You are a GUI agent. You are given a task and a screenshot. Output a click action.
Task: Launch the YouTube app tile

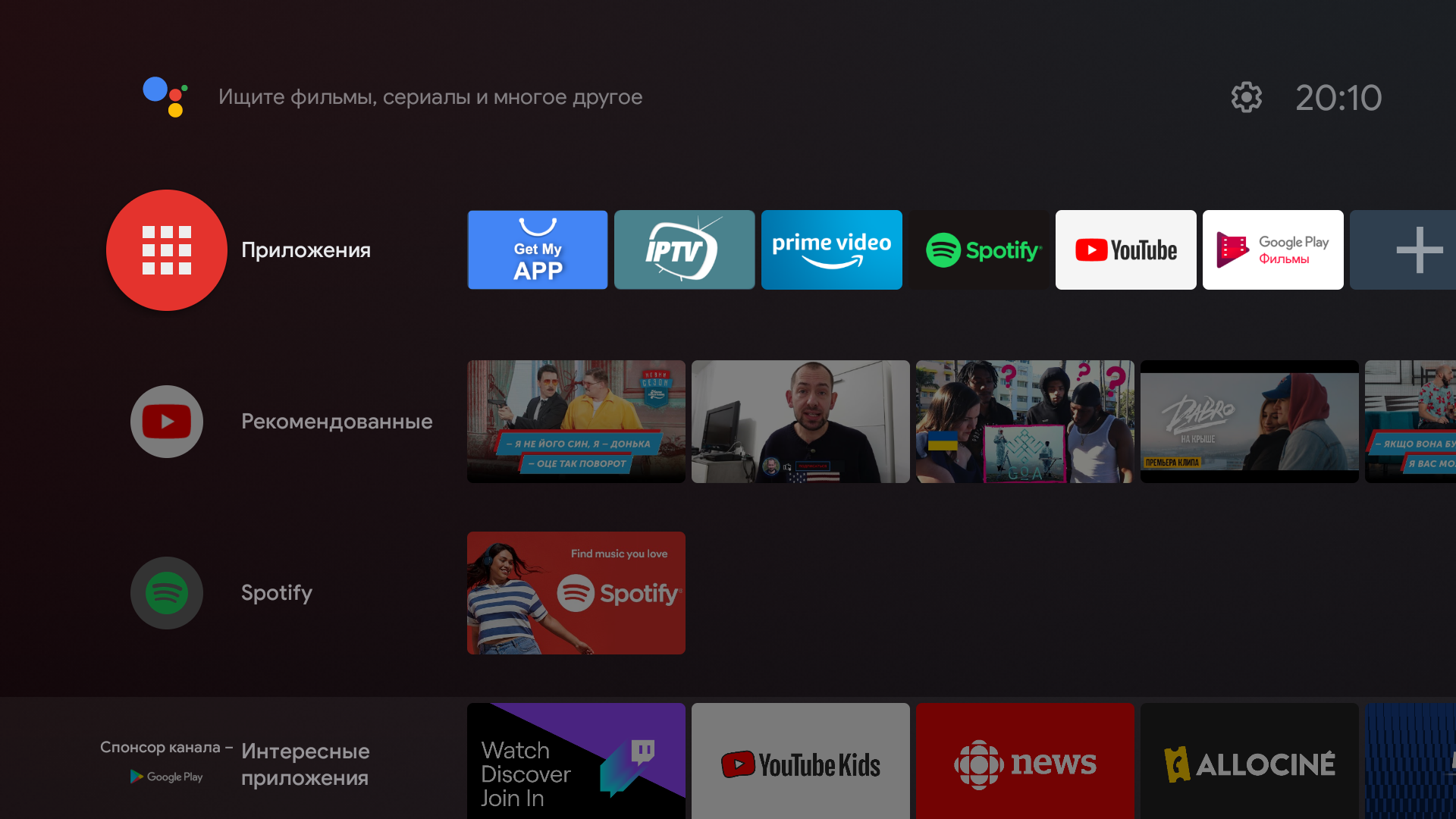1126,249
